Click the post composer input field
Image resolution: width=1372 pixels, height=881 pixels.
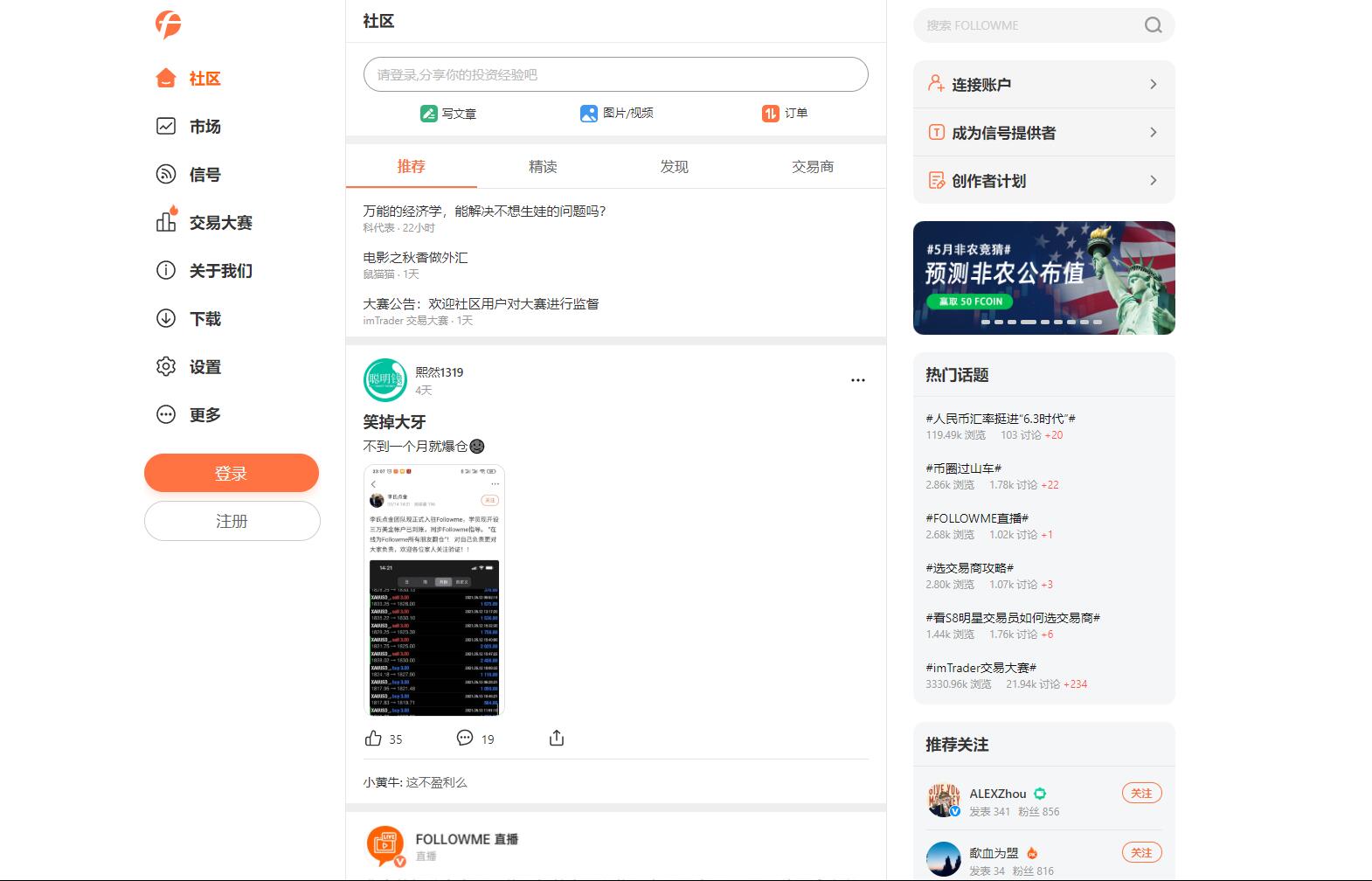[616, 74]
